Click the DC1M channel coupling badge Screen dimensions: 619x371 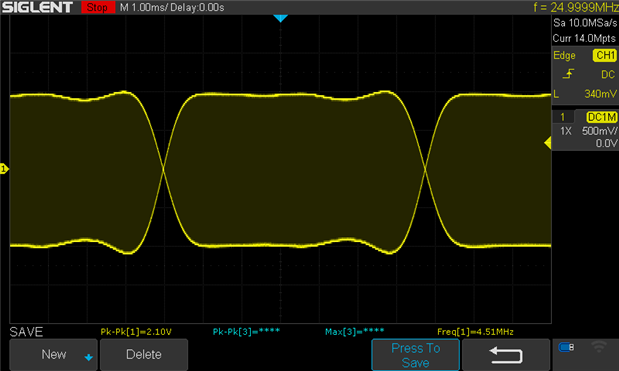pos(602,117)
